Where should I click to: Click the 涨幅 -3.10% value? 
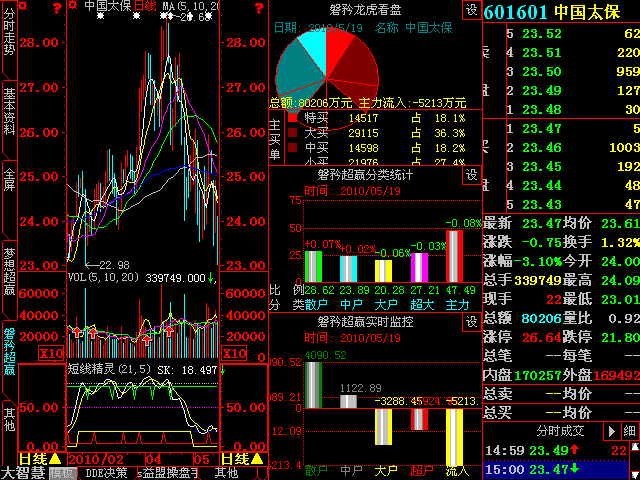pos(538,261)
